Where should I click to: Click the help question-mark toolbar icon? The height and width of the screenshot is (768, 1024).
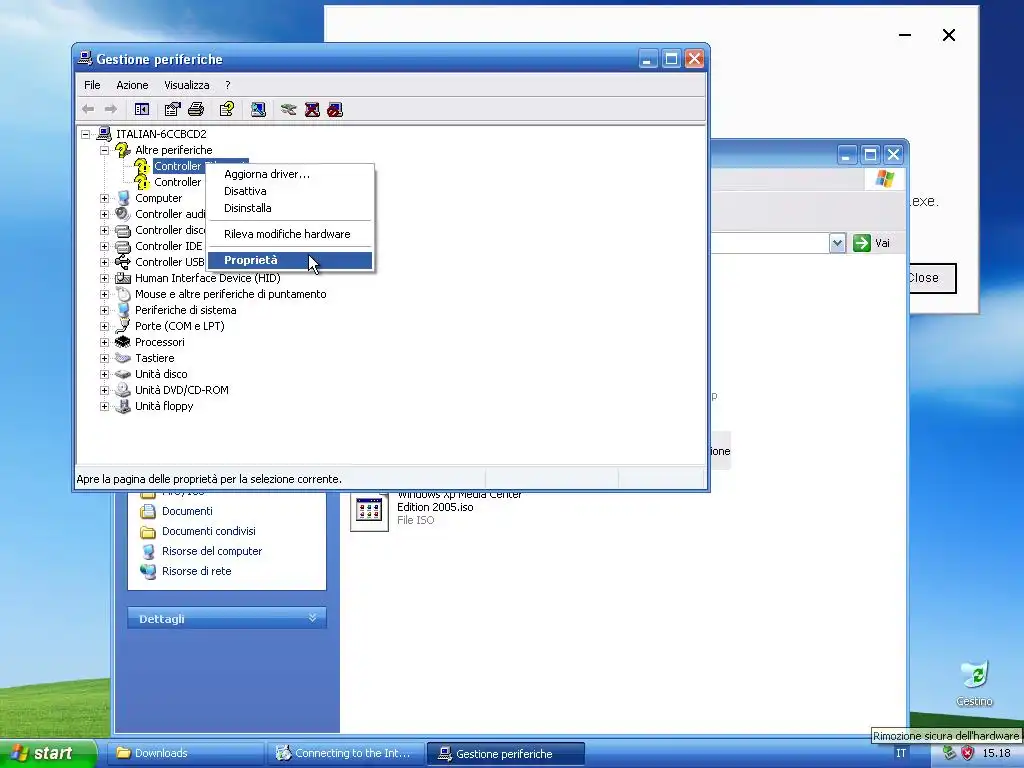point(227,110)
